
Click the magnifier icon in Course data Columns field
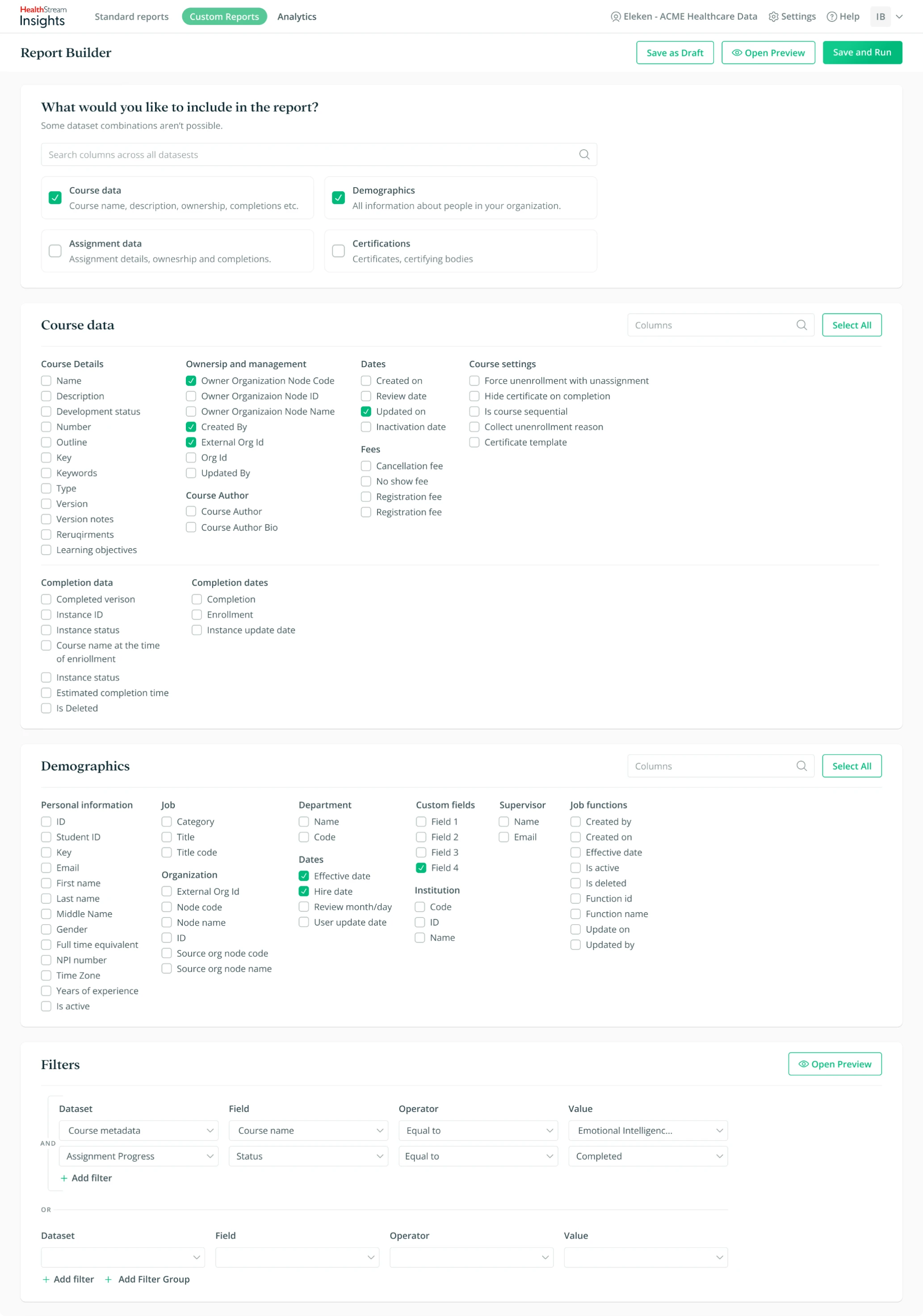801,325
